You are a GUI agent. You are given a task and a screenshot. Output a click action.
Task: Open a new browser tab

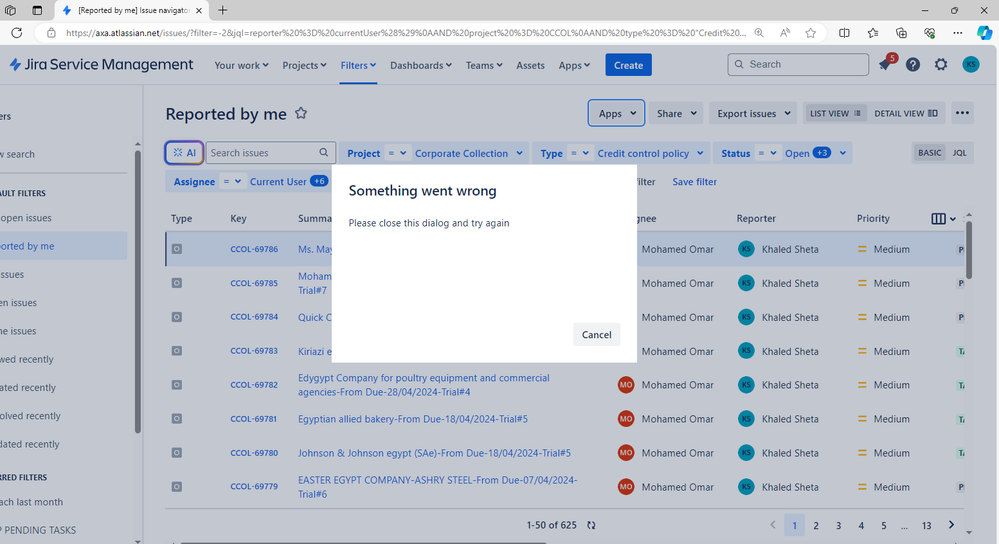[x=222, y=10]
